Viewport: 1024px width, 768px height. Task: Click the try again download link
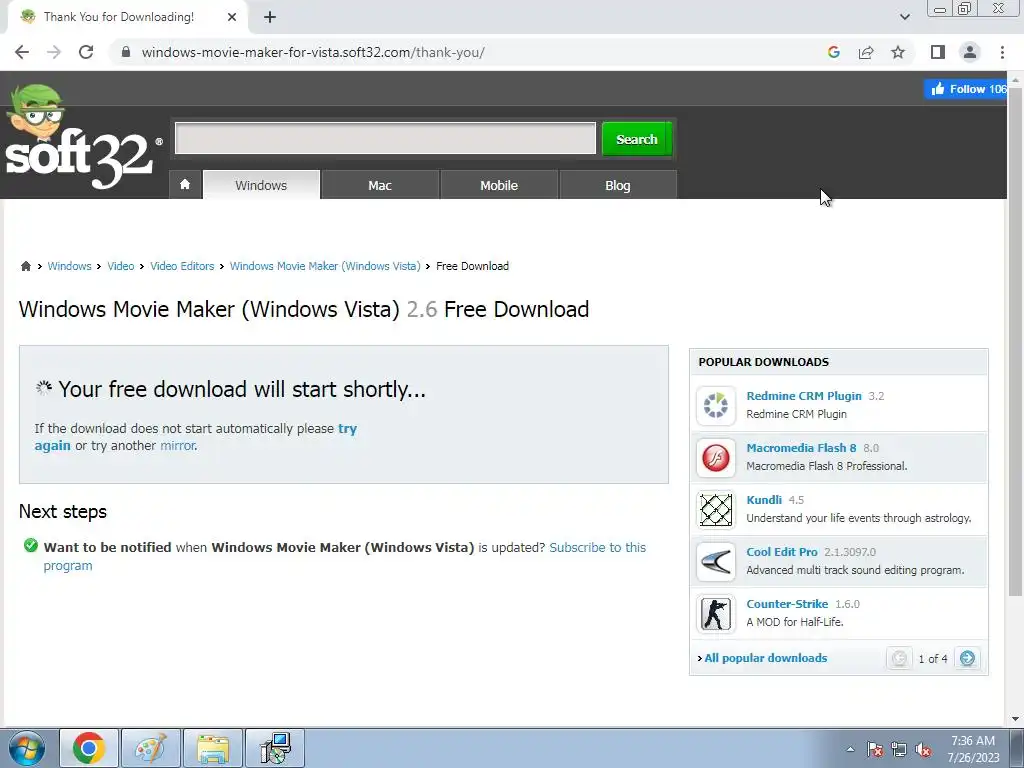tap(347, 428)
